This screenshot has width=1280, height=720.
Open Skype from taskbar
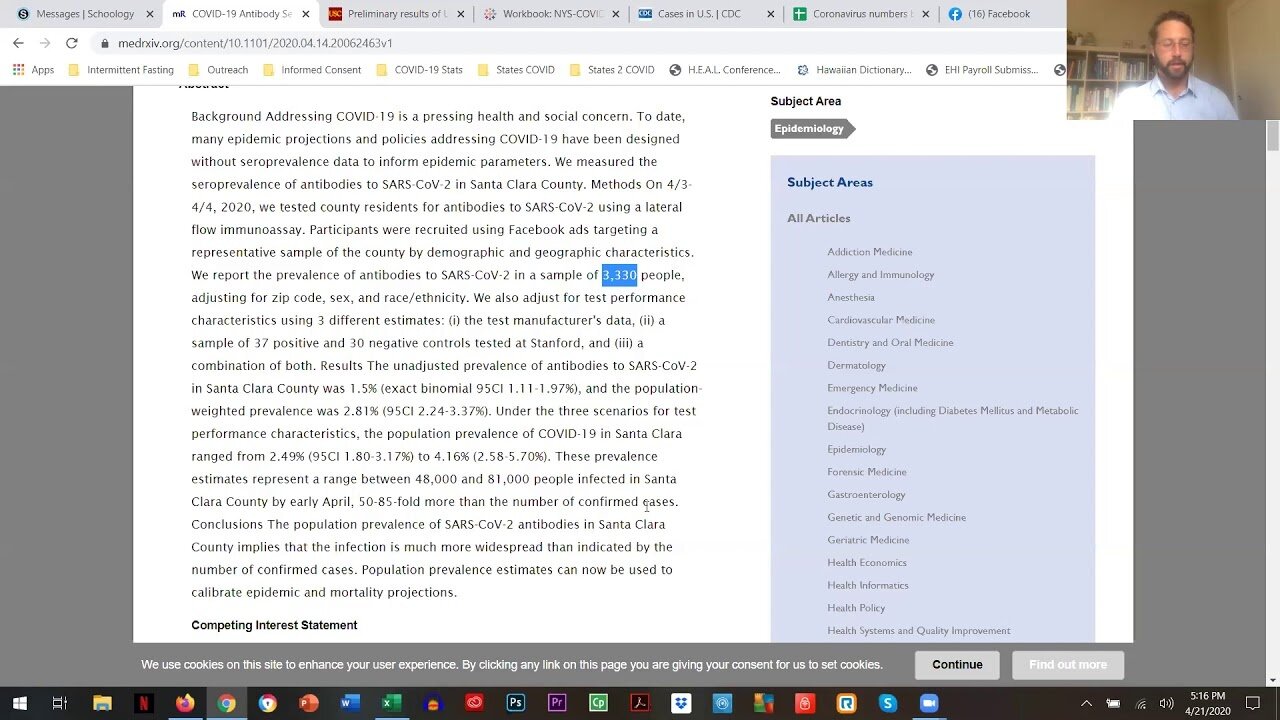[x=887, y=703]
